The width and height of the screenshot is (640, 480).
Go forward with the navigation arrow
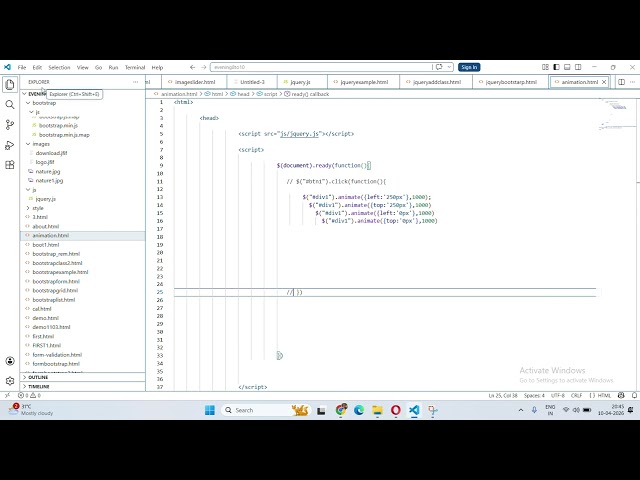pyautogui.click(x=204, y=67)
